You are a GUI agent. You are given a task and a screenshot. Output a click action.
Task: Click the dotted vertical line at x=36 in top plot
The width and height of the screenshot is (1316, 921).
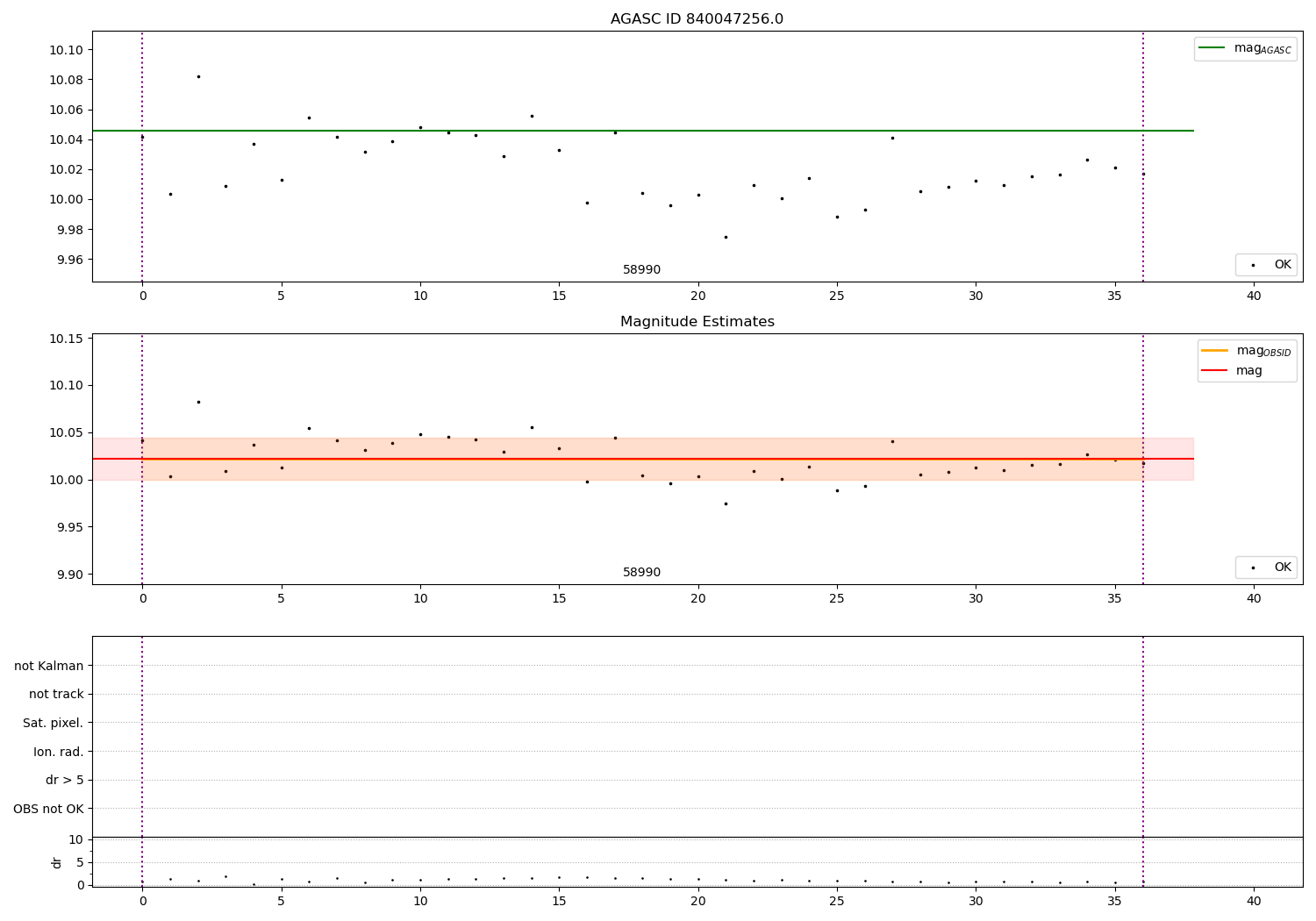coord(1143,156)
